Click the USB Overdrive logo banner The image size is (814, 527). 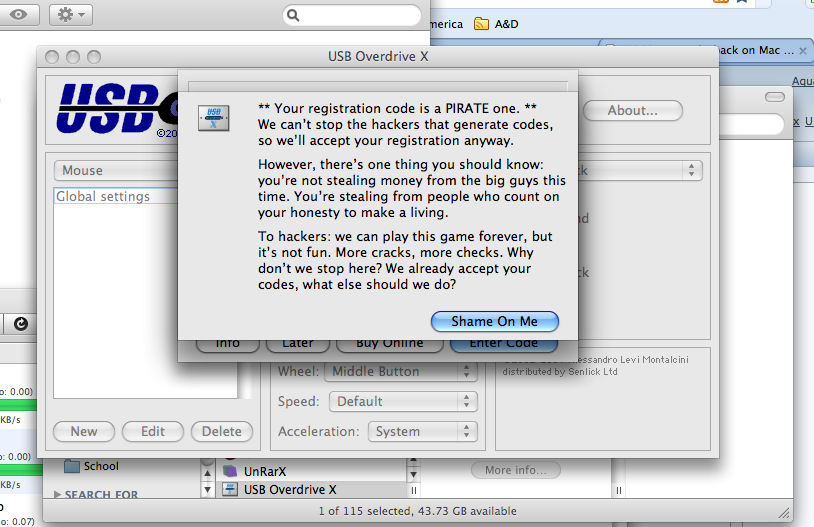click(x=117, y=109)
